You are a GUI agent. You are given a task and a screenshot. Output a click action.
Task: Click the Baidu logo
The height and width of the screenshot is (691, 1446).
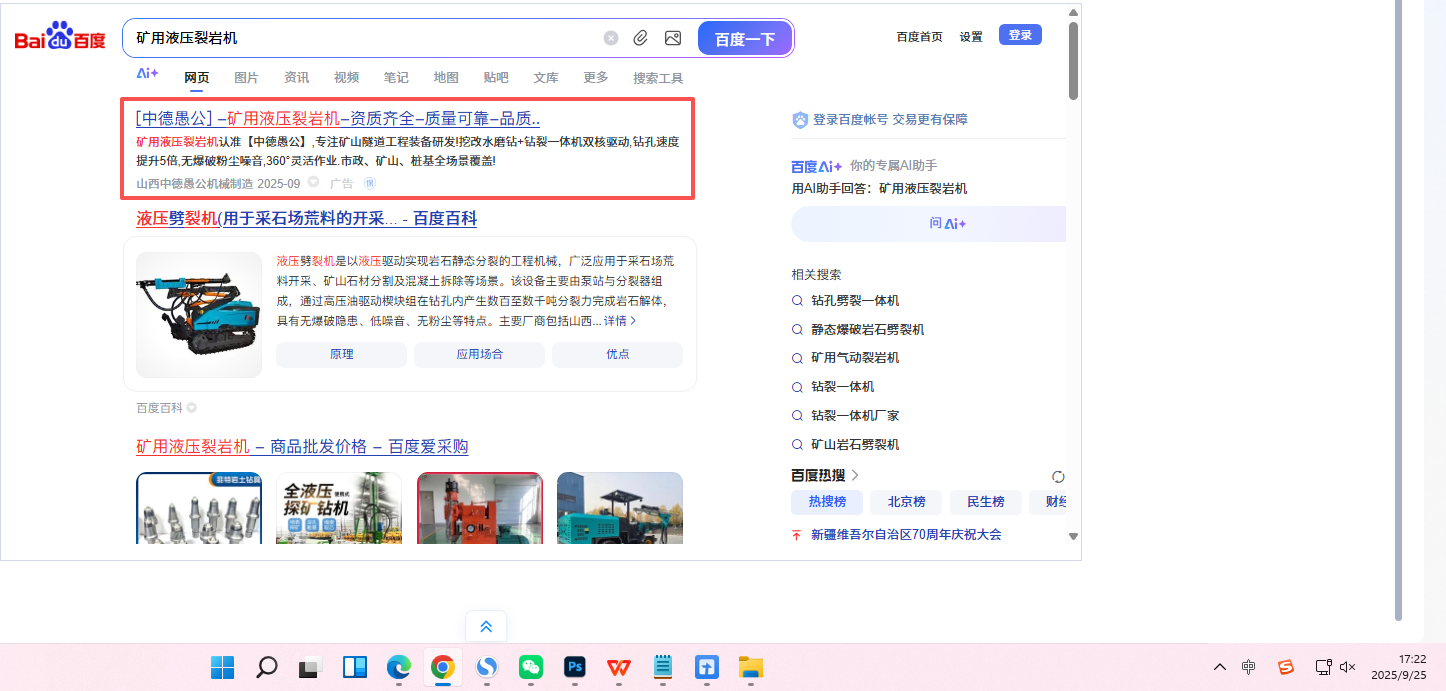60,39
